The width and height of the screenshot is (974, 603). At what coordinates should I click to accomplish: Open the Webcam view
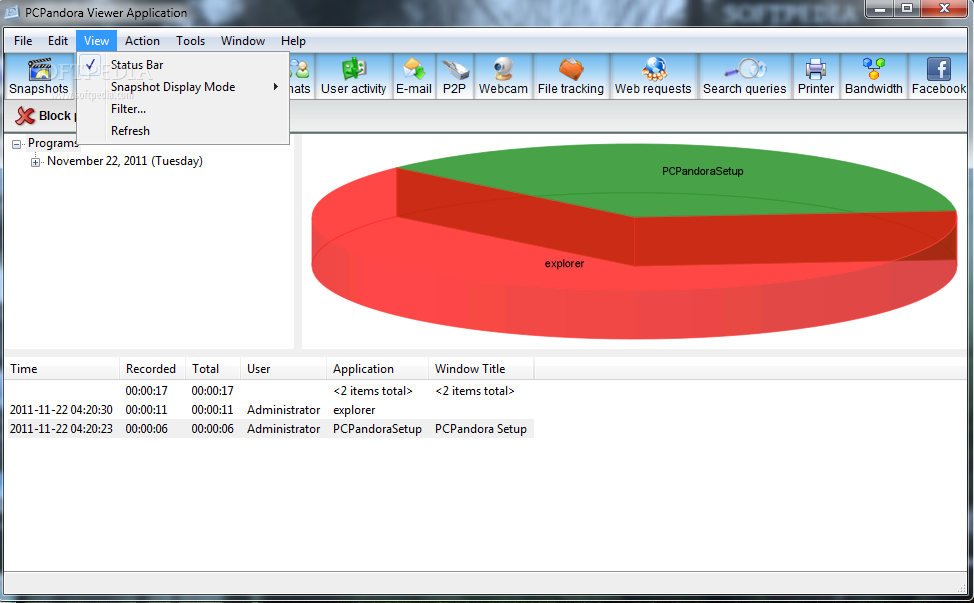point(503,76)
